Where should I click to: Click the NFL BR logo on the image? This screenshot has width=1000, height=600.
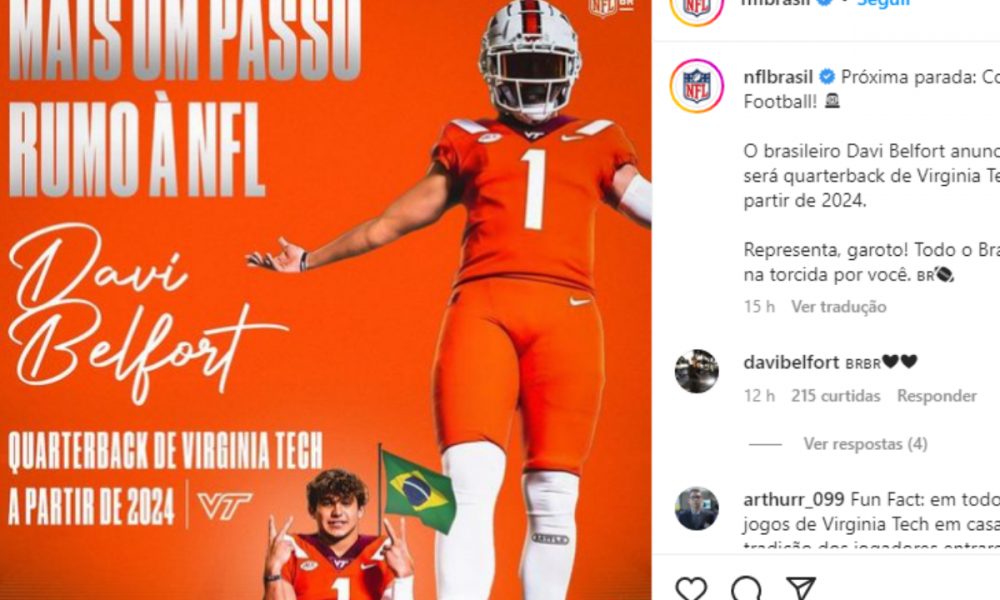coord(611,6)
